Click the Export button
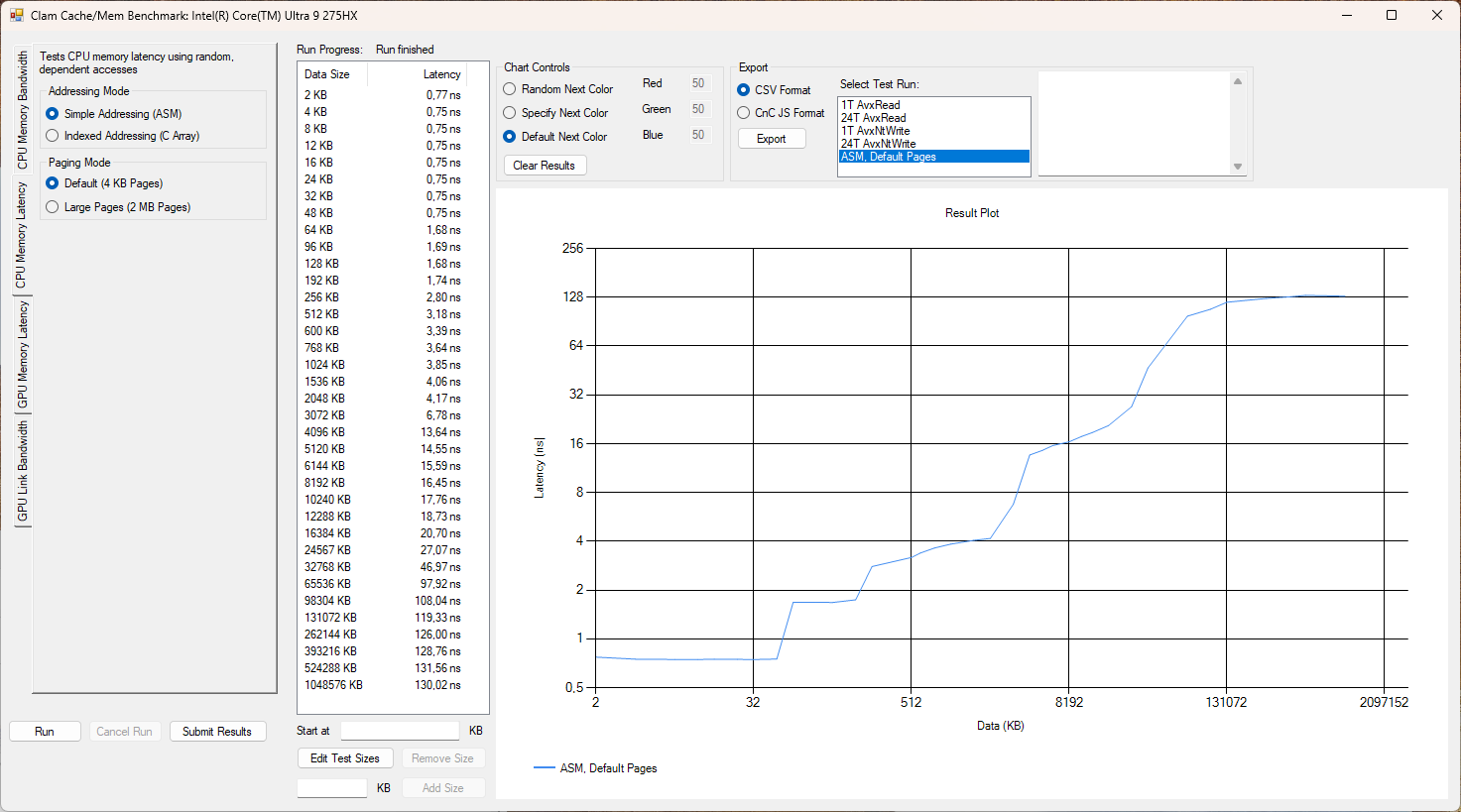The image size is (1461, 812). pos(772,139)
